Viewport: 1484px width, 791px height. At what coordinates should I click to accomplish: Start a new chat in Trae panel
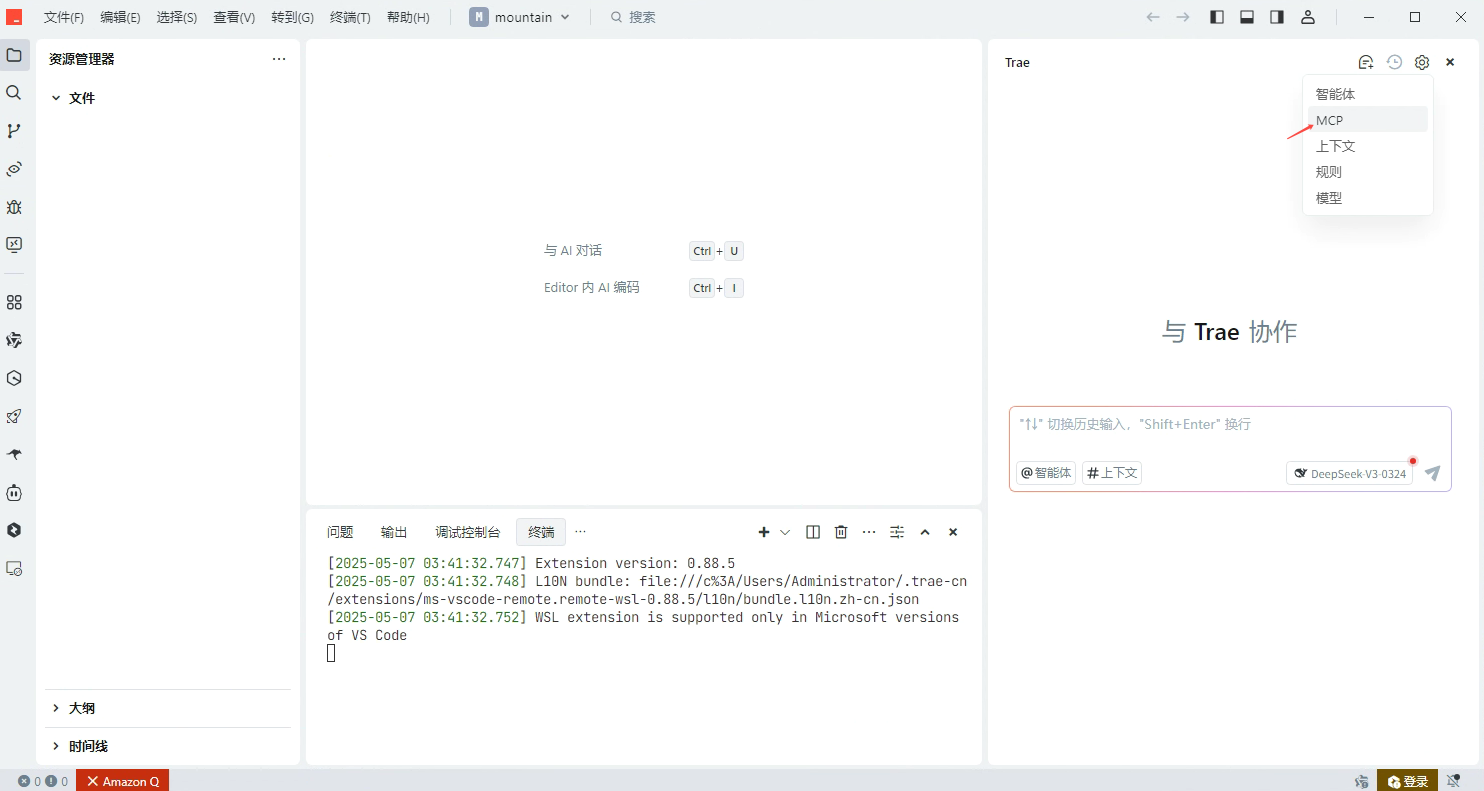pos(1366,62)
